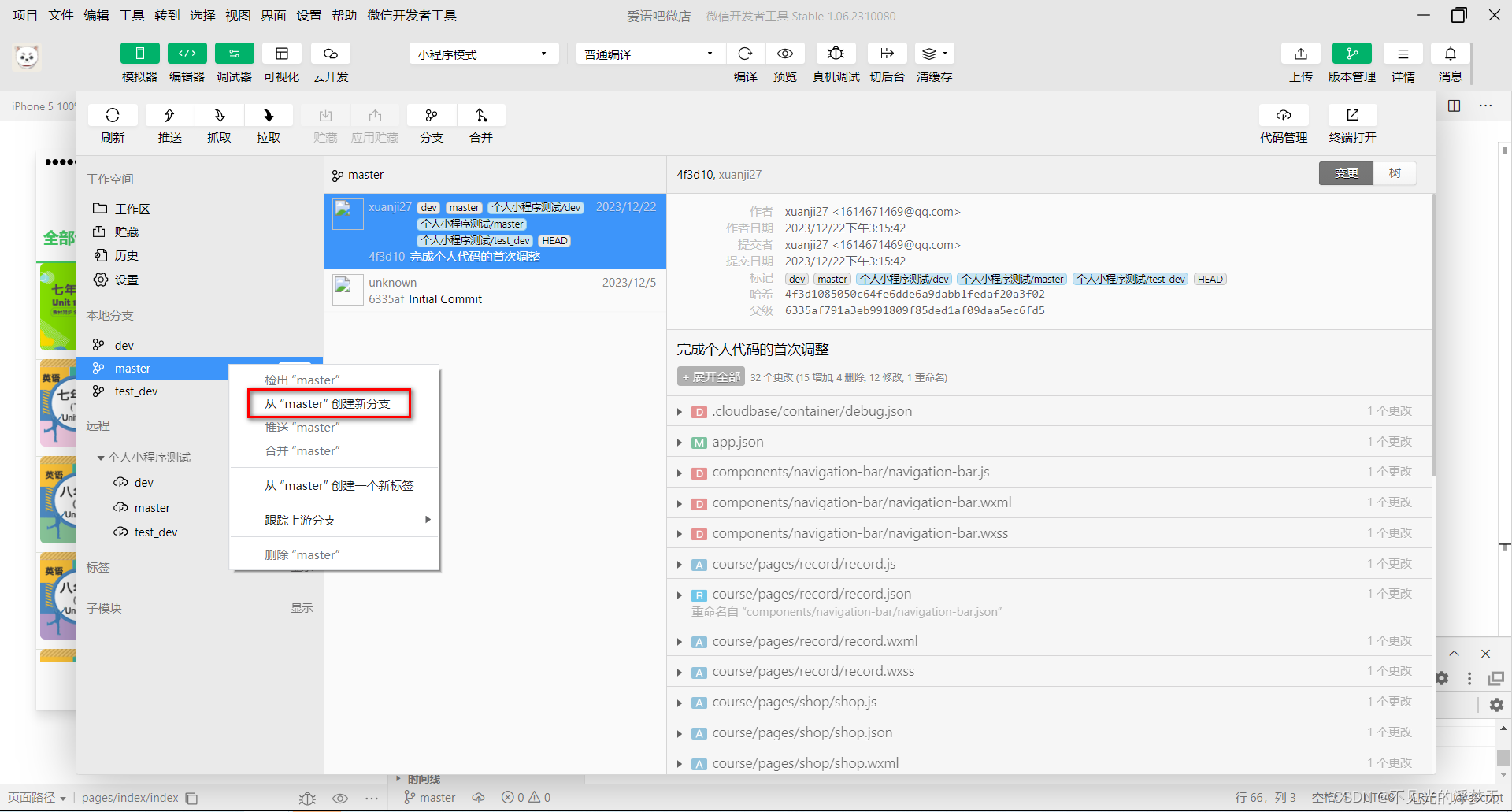Click the status bar master branch indicator

pos(429,798)
